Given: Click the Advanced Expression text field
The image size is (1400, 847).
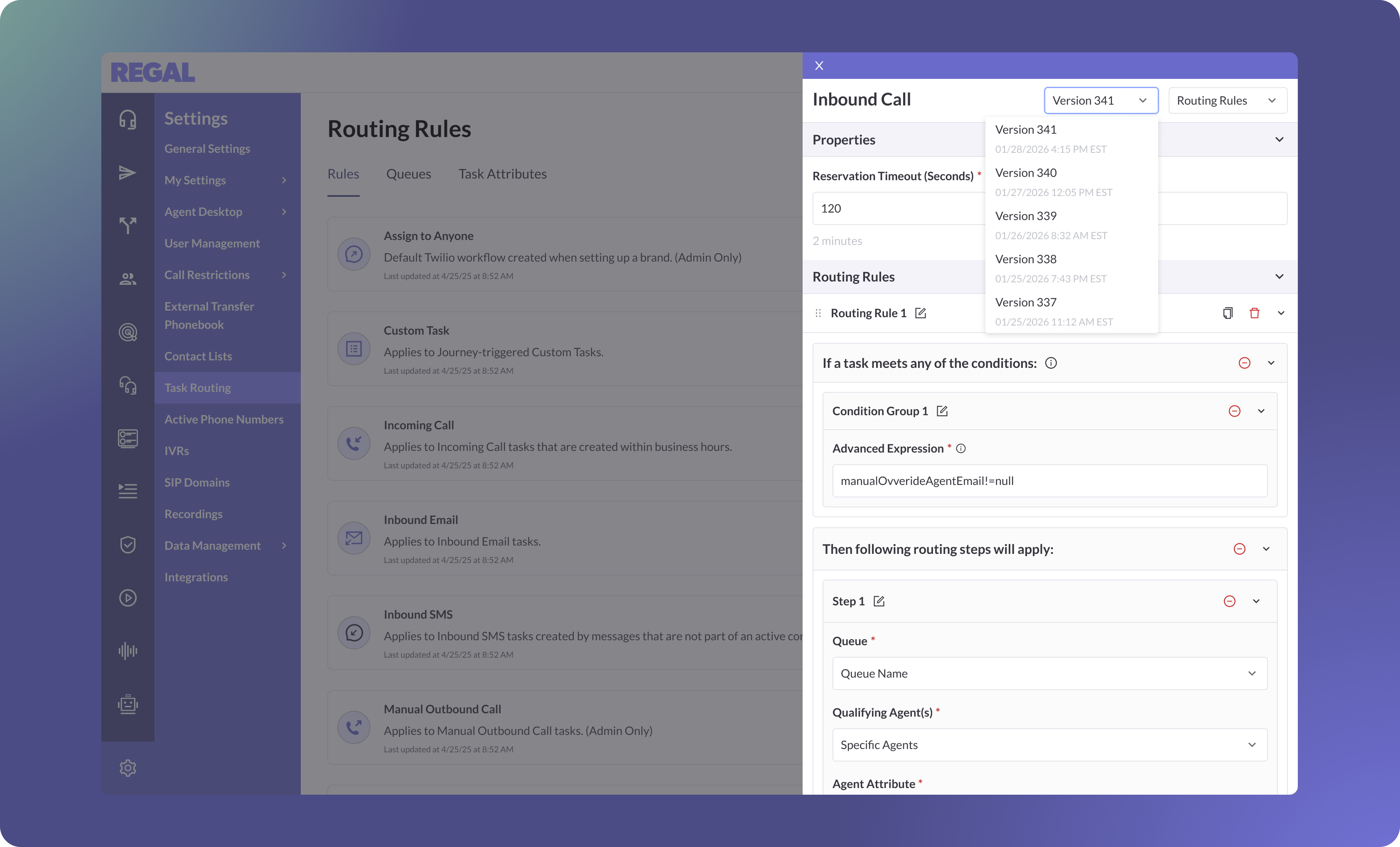Looking at the screenshot, I should [1049, 481].
